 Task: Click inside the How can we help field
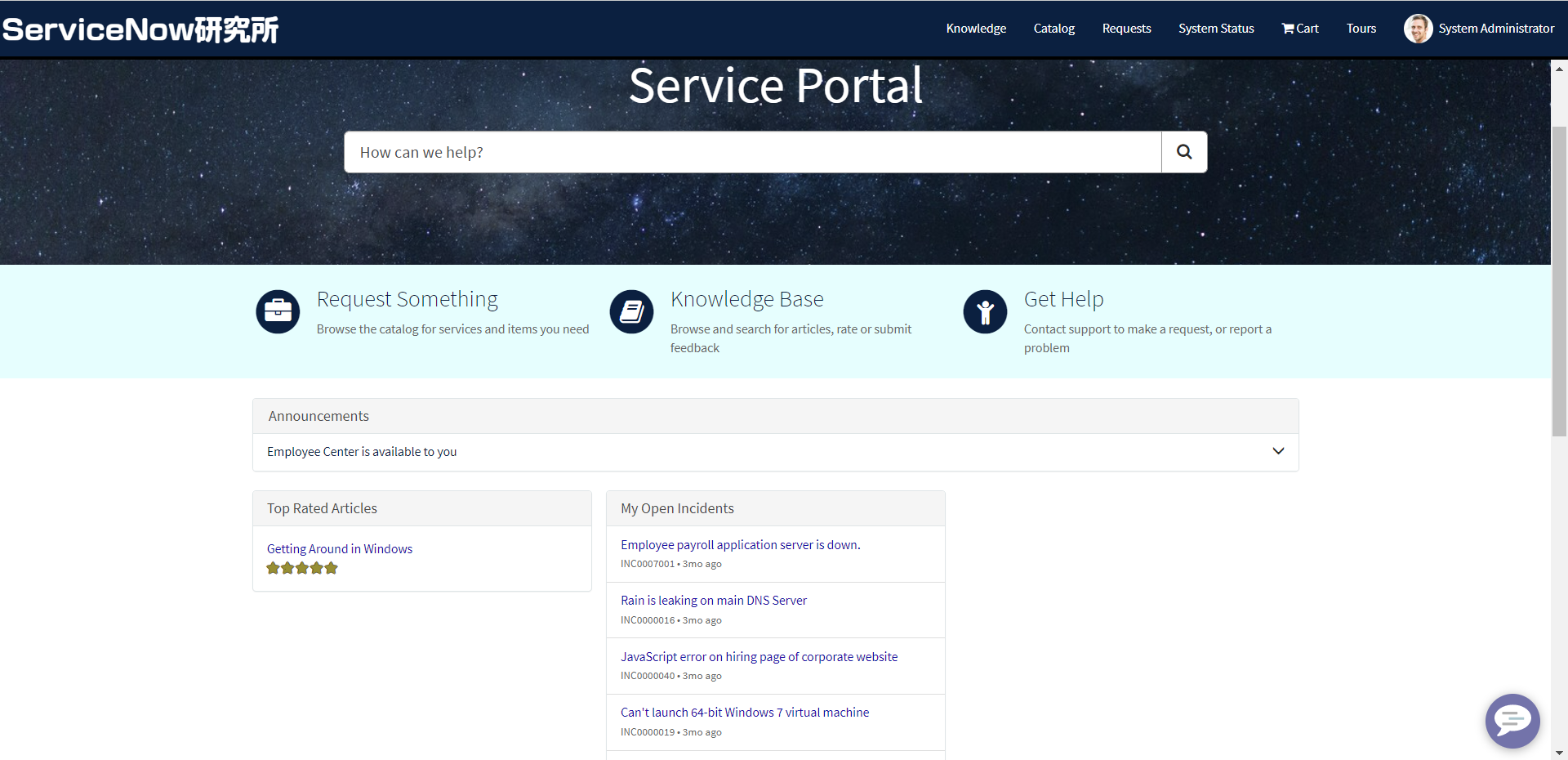coord(751,151)
